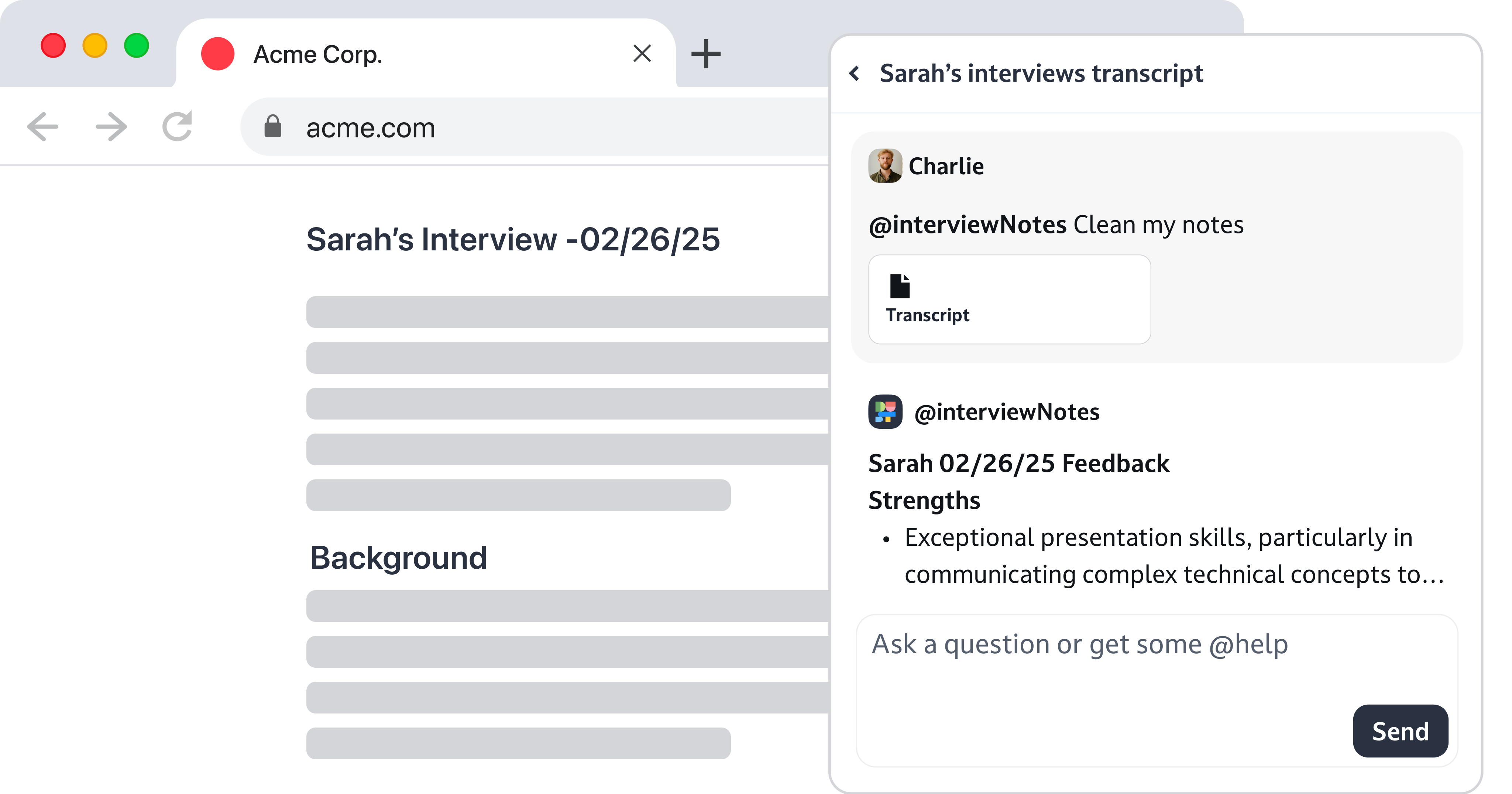Click the @interviewNotes mention in Charlie's message
This screenshot has height=794, width=1512.
(x=967, y=225)
